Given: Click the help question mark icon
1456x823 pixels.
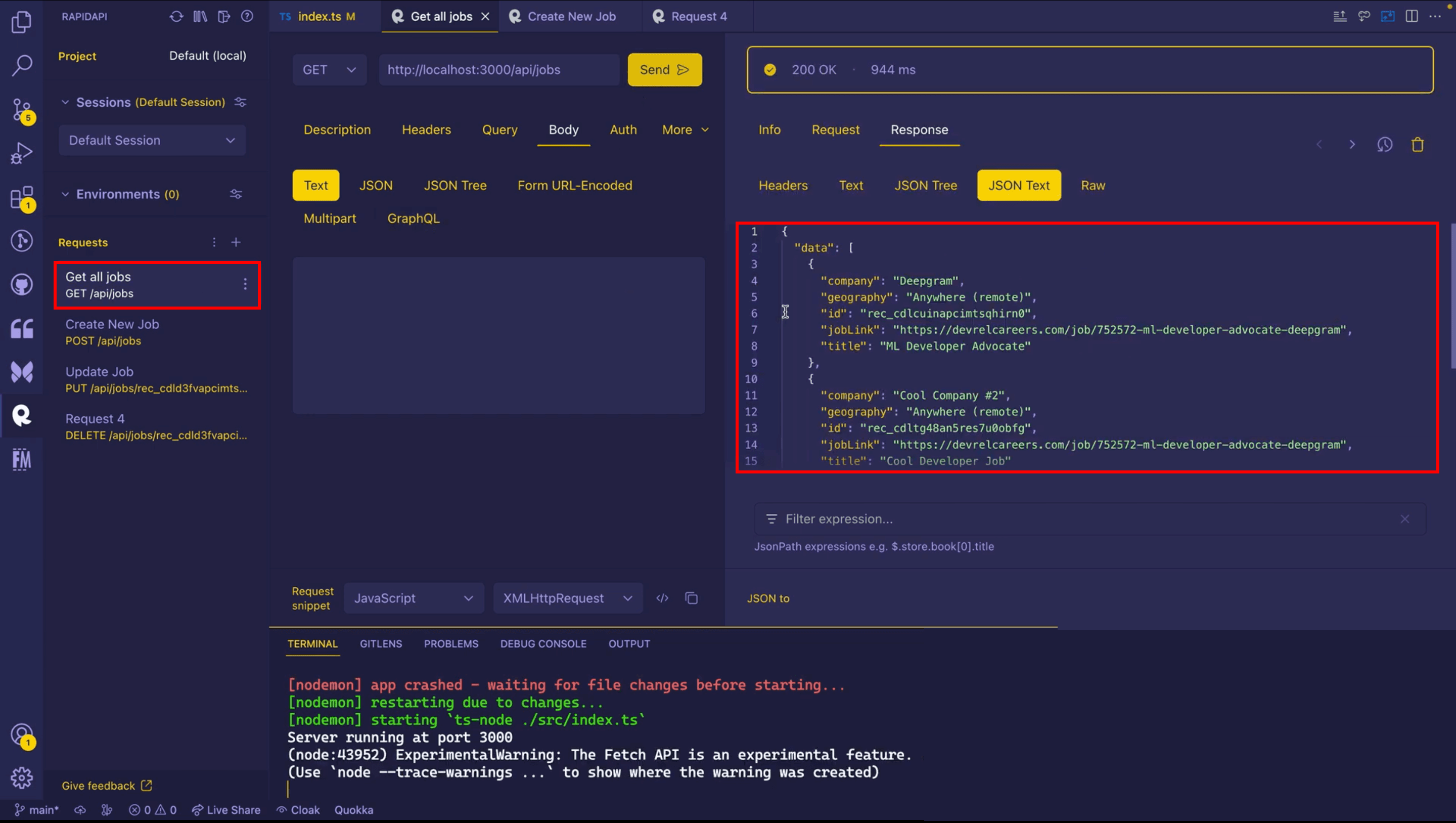Looking at the screenshot, I should (x=247, y=16).
